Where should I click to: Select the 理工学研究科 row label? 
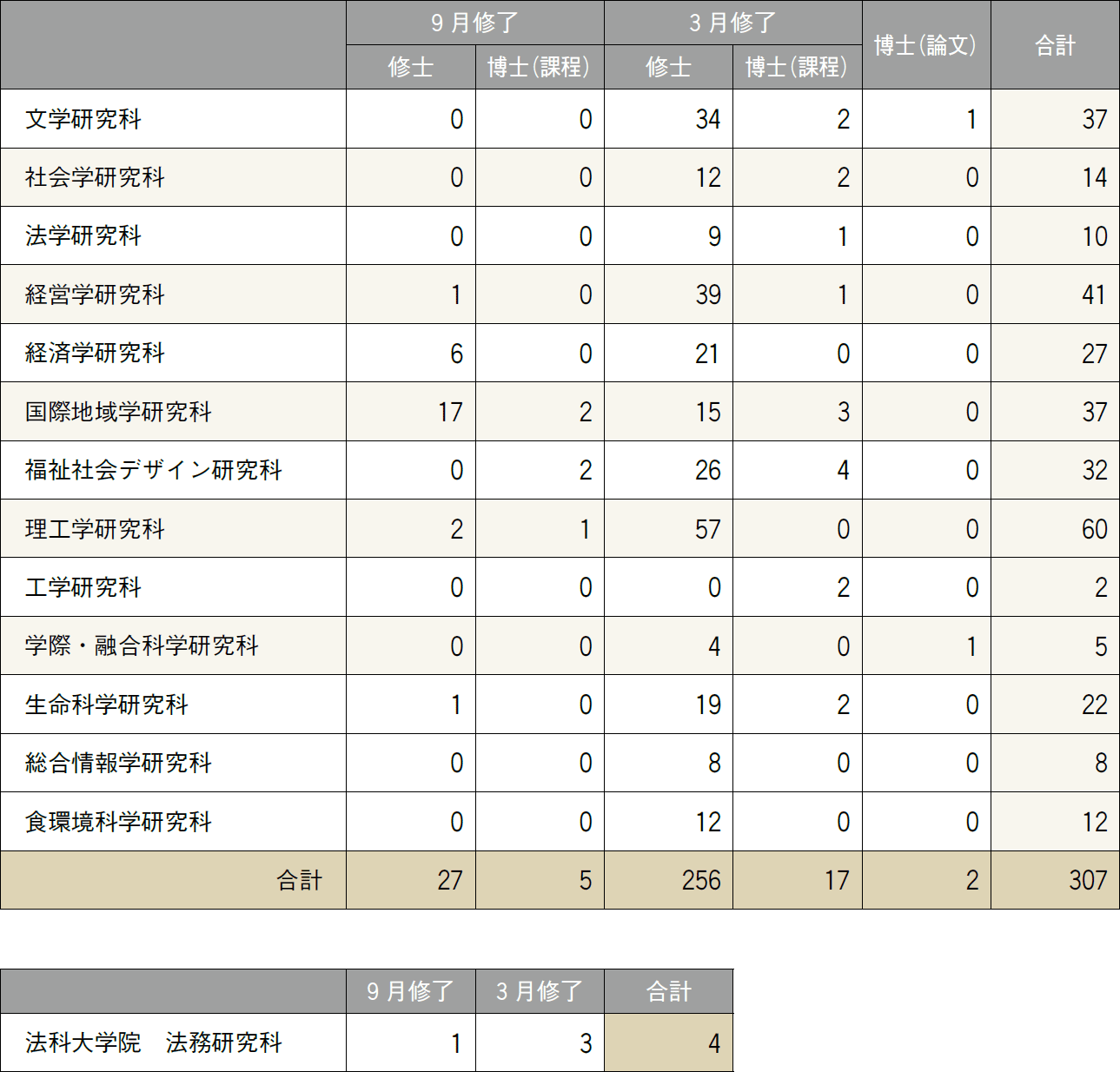tap(95, 529)
